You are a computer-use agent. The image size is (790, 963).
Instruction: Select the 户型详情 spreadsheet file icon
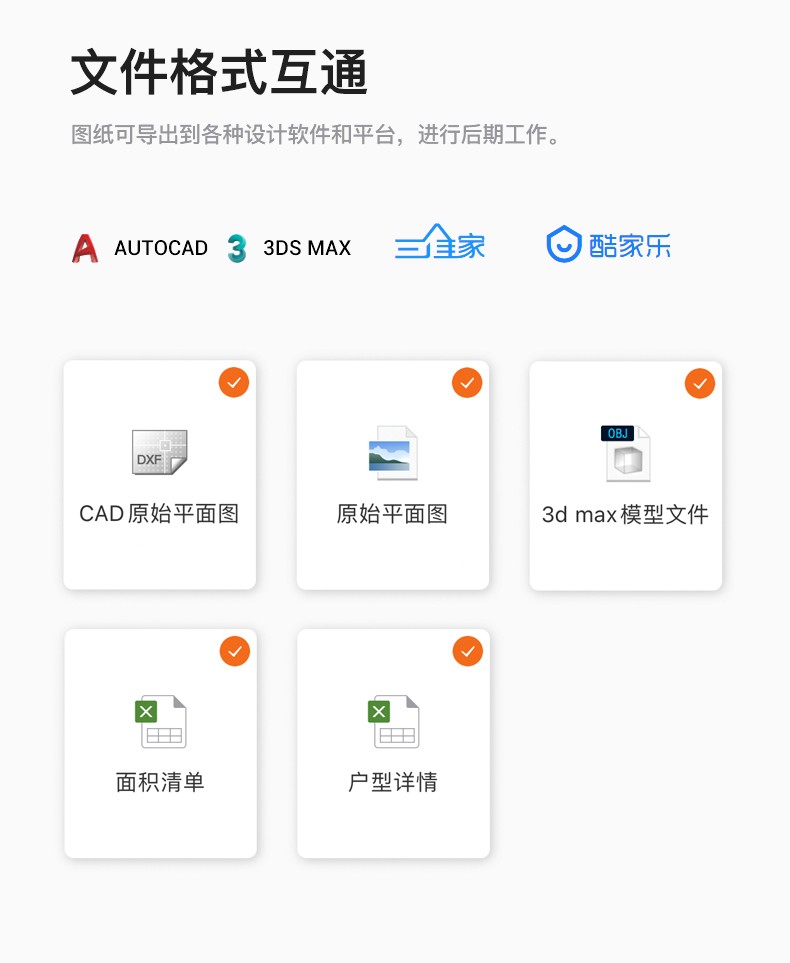[x=393, y=721]
